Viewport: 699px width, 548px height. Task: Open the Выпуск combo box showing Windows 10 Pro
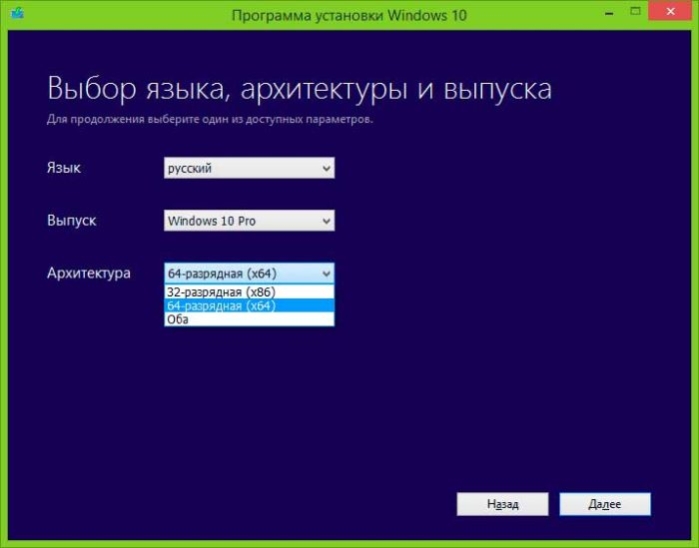coord(249,221)
